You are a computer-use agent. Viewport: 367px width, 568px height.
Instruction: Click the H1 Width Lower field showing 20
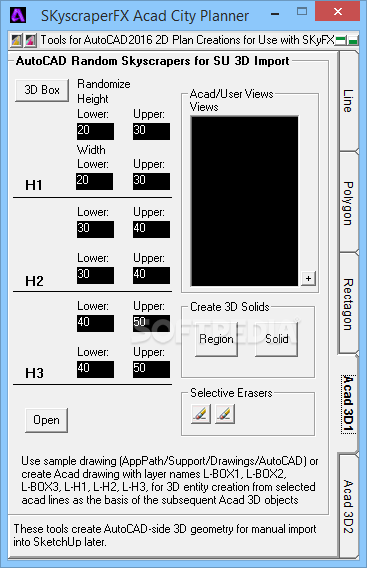tap(95, 181)
